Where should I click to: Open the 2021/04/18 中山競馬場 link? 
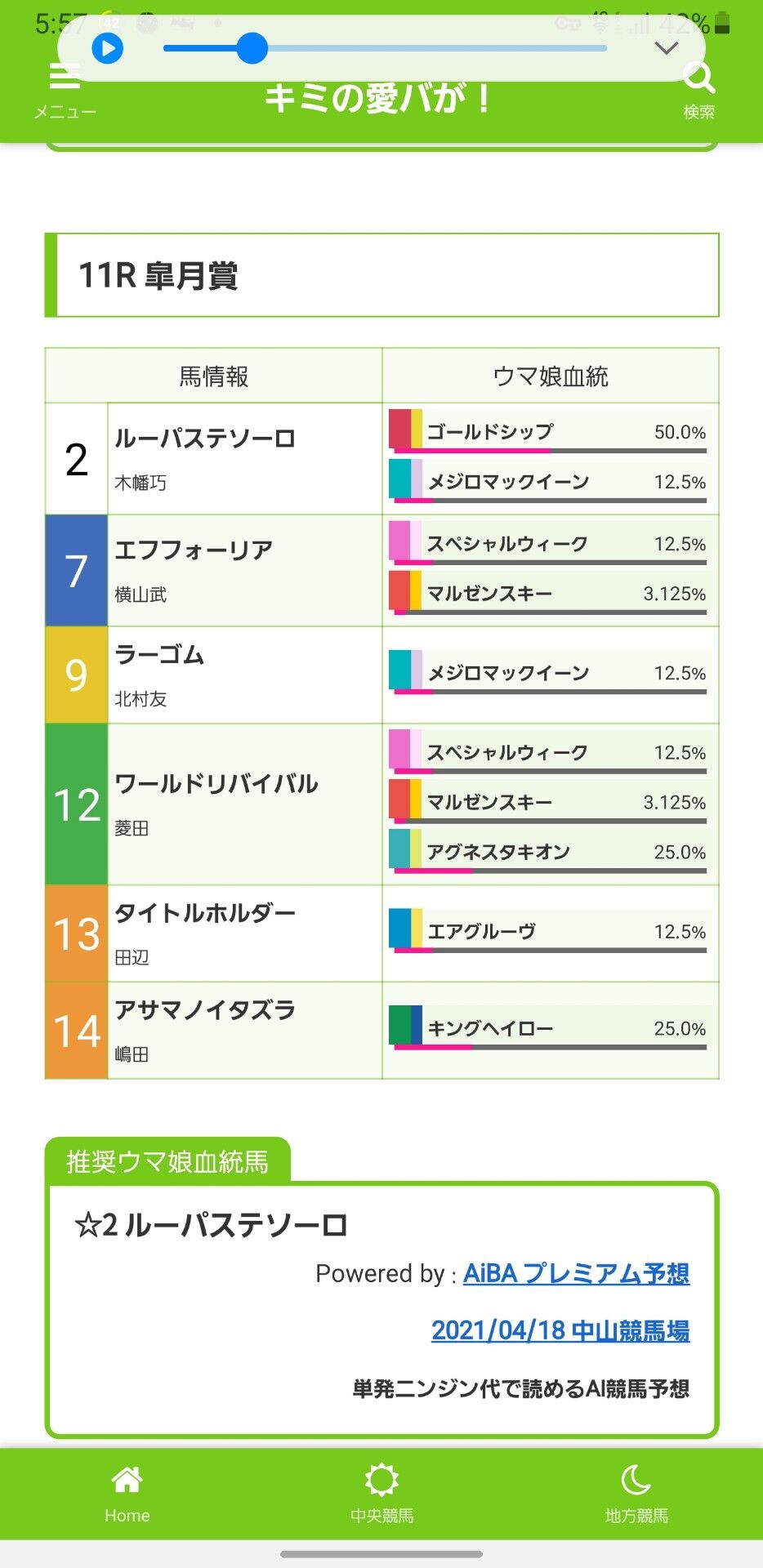[x=560, y=1330]
